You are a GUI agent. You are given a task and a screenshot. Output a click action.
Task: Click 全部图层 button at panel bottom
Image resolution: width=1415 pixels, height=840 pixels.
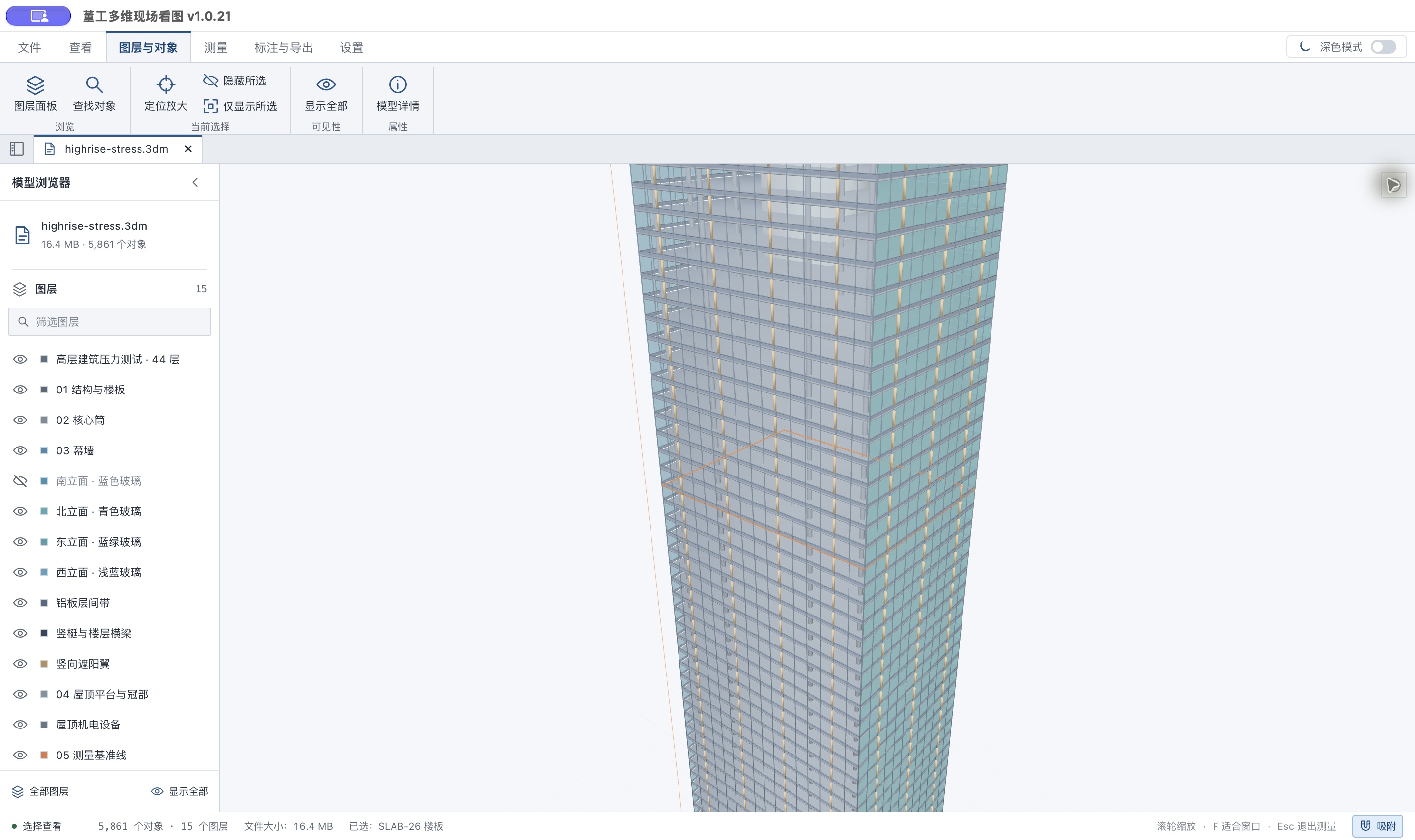point(40,791)
